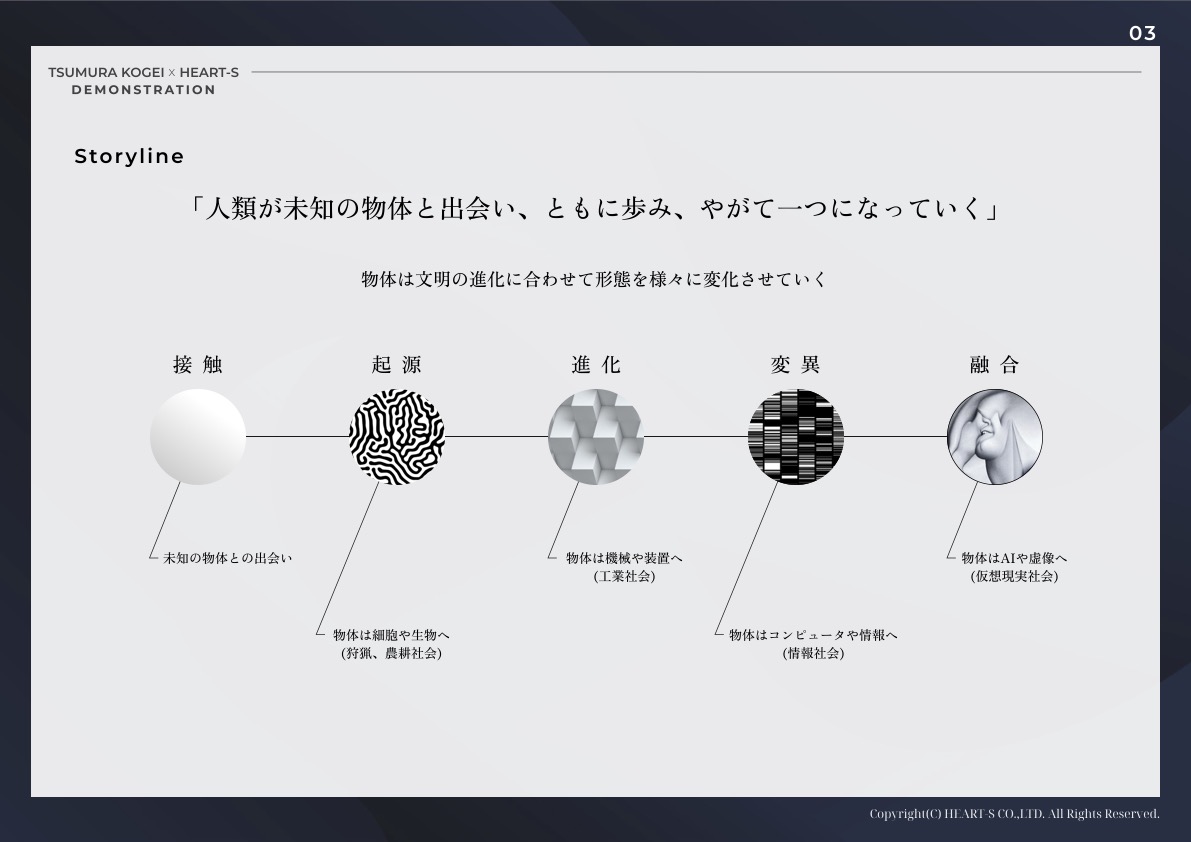Select the black-and-white maze pattern circle

click(397, 437)
